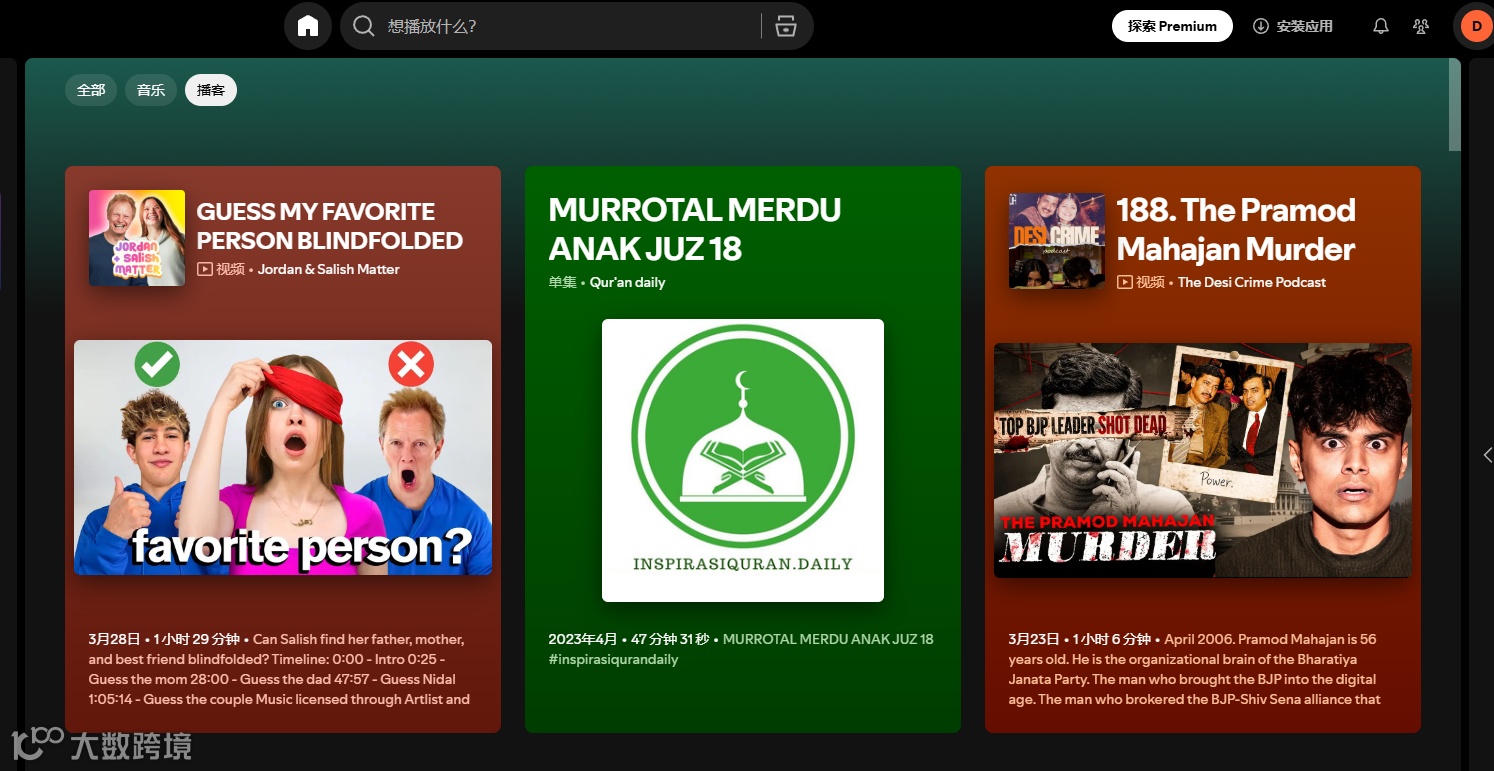
Task: Expand the right sidebar chevron
Action: [x=1487, y=455]
